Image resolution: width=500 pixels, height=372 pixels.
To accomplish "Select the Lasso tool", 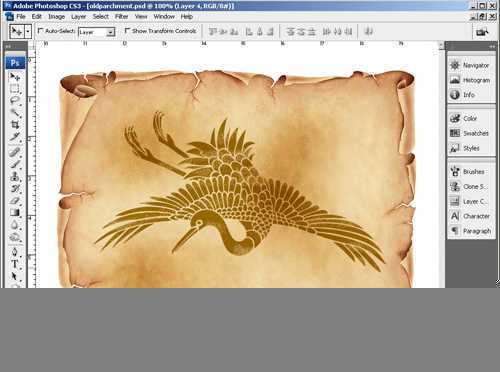I will [15, 100].
